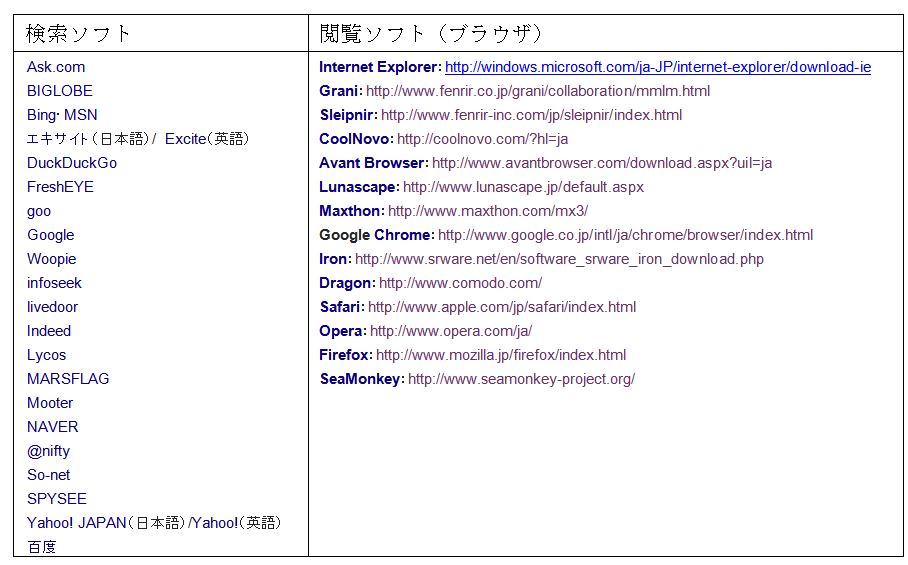Open the SPYSEE link
The image size is (908, 565).
pyautogui.click(x=56, y=499)
